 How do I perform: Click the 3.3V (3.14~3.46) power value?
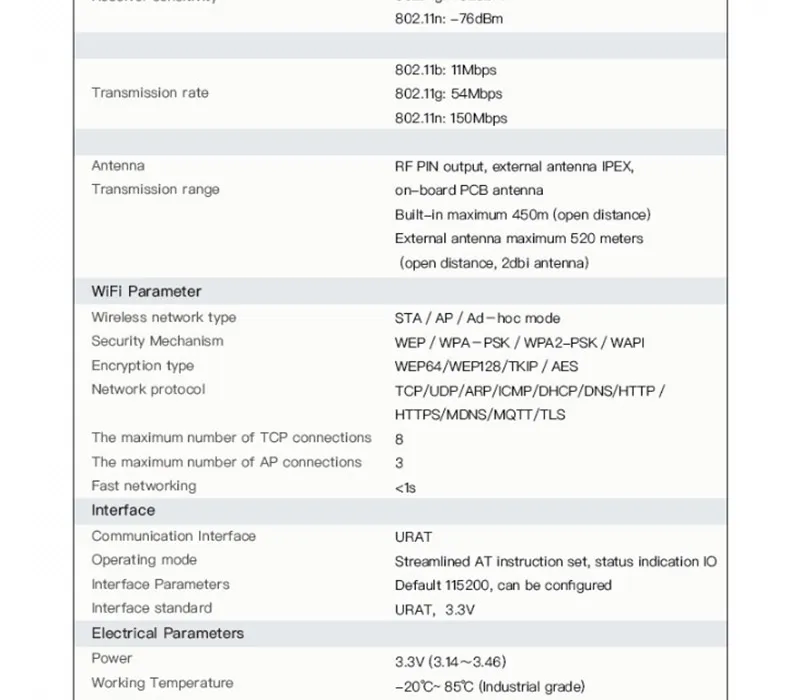coord(450,662)
